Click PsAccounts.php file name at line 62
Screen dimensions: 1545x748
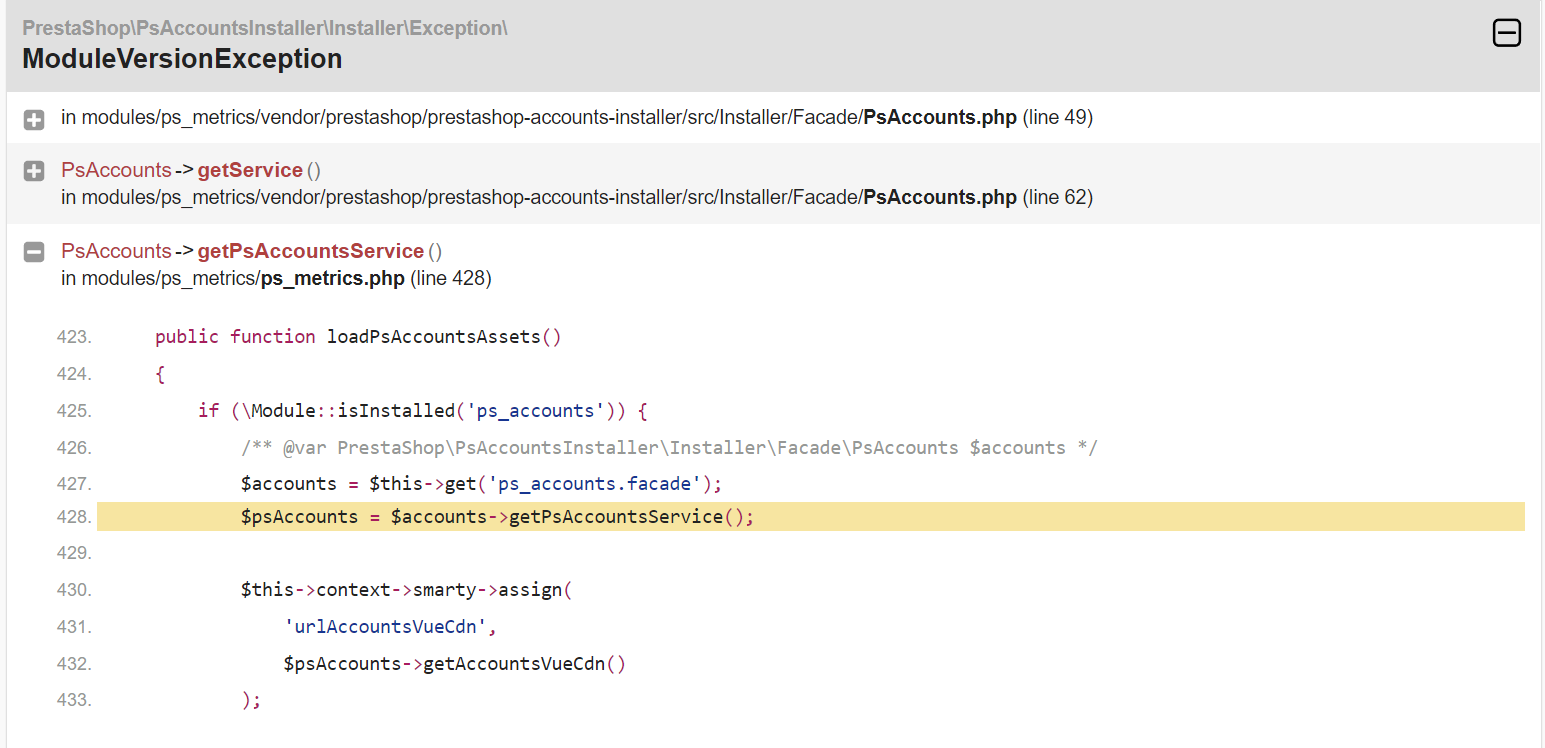click(x=940, y=197)
